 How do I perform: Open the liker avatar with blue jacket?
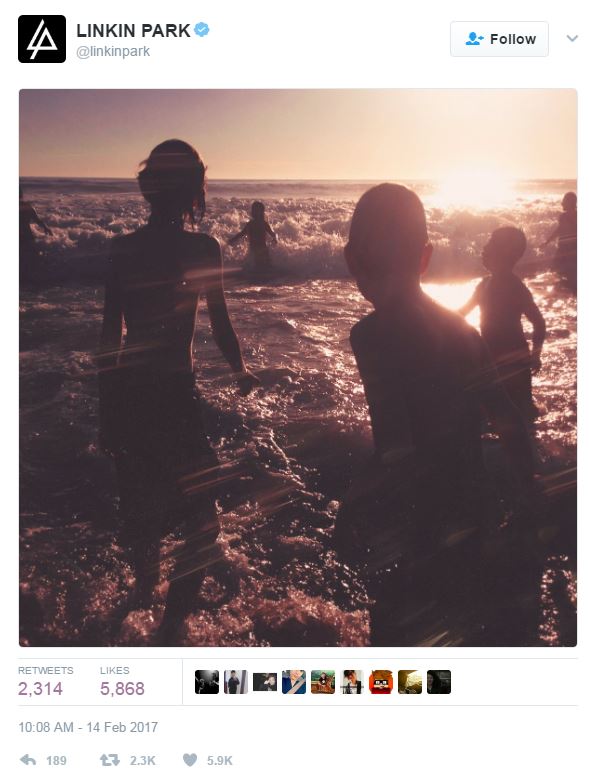click(x=294, y=682)
